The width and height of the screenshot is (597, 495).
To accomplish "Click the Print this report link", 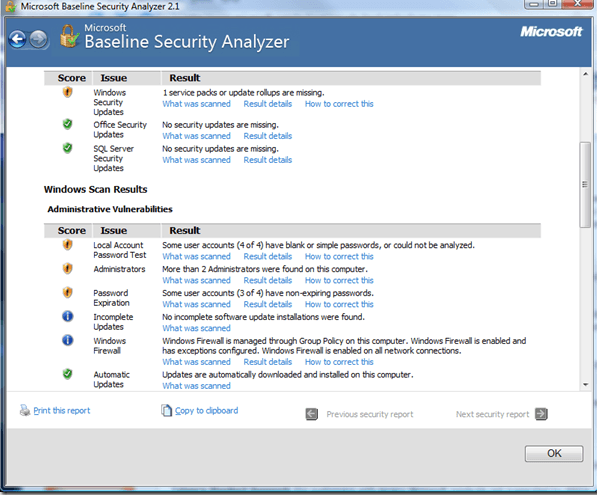I will coord(62,410).
